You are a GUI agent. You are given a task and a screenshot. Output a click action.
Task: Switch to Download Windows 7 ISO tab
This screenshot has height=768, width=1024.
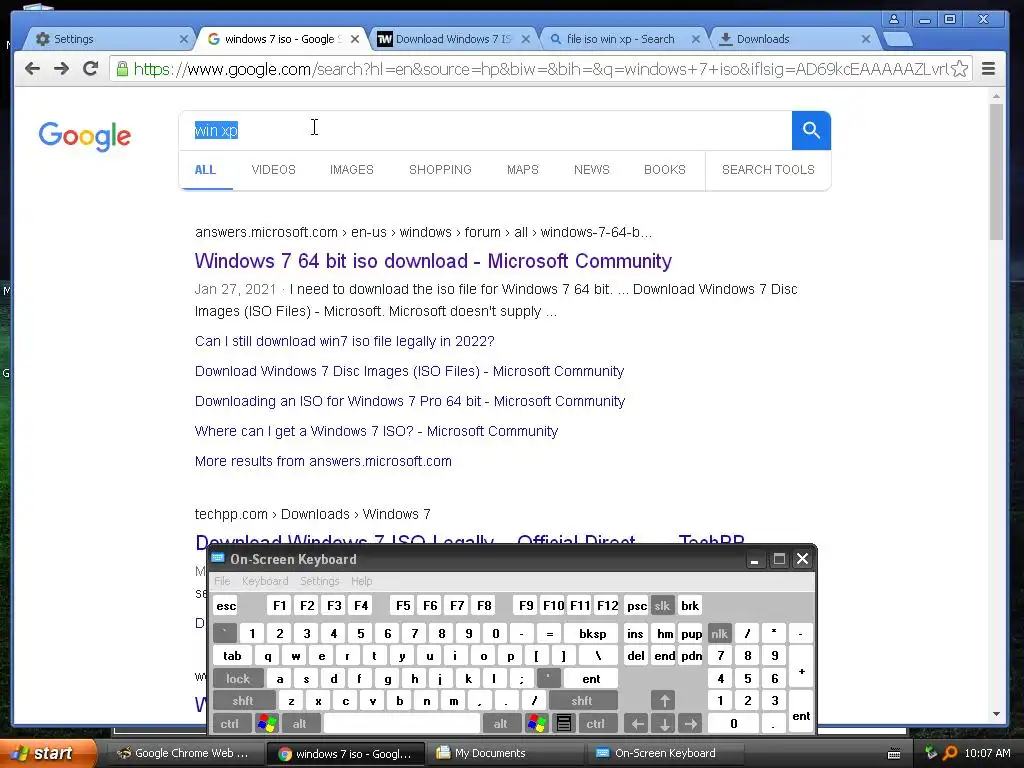tap(453, 39)
